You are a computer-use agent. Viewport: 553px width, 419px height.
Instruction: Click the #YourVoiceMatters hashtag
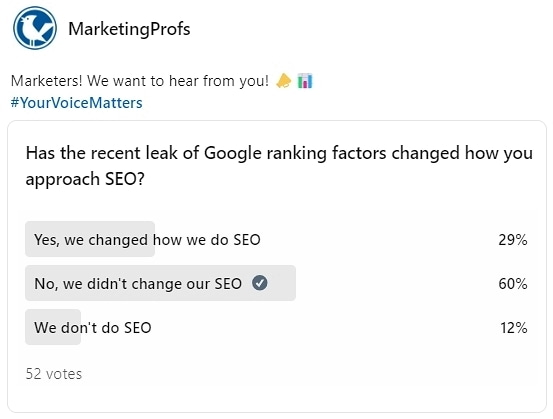[77, 103]
